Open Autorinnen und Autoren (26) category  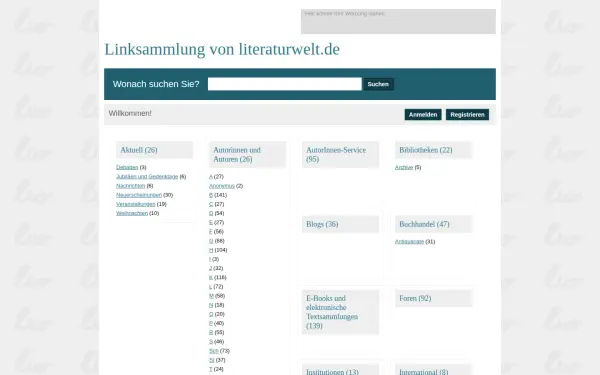tap(237, 155)
